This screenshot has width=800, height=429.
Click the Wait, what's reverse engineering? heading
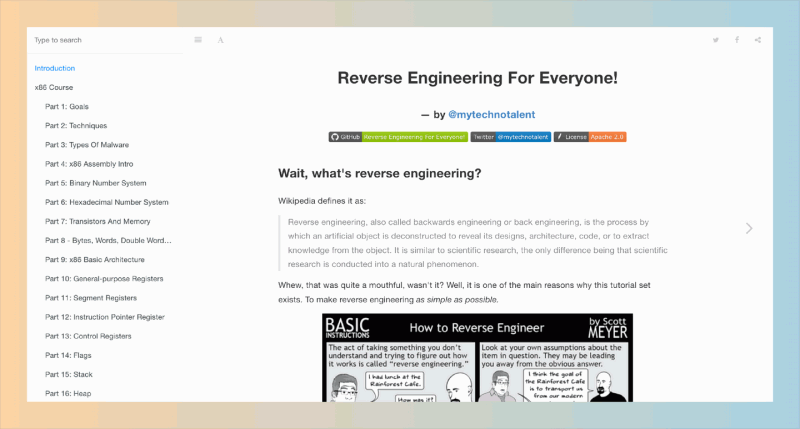click(x=380, y=173)
